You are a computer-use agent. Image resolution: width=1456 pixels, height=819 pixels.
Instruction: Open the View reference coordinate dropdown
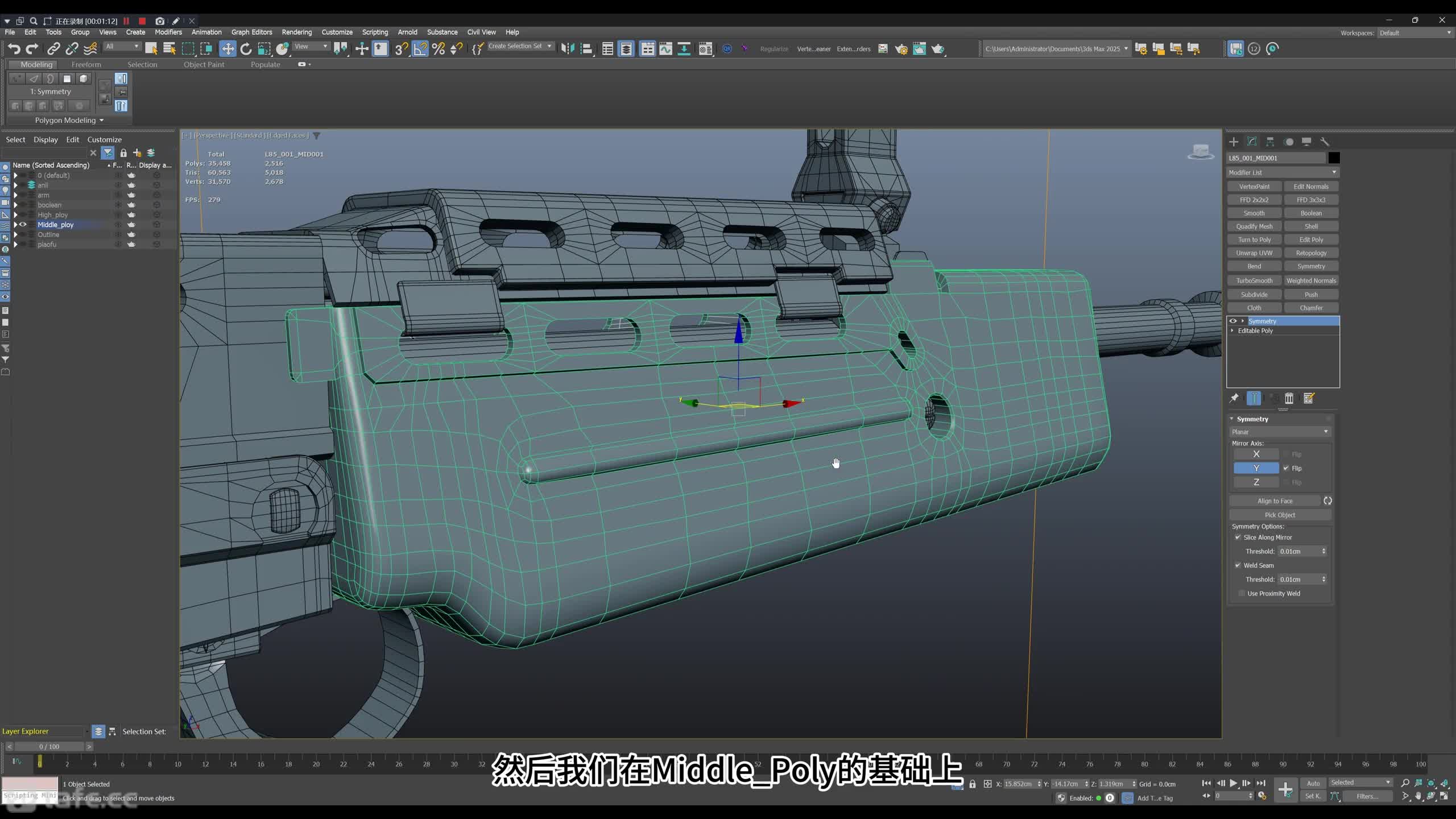tap(311, 46)
